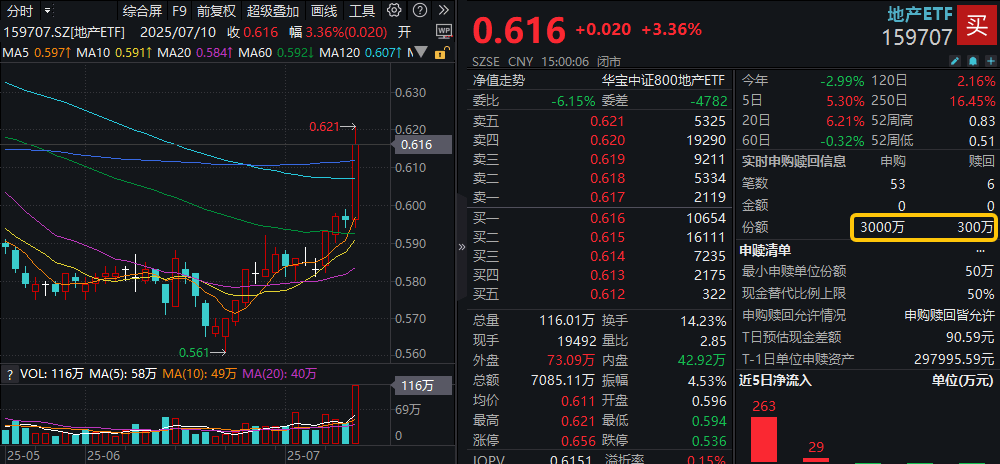
Task: Open the dropdown beside 分时
Action: (47, 11)
